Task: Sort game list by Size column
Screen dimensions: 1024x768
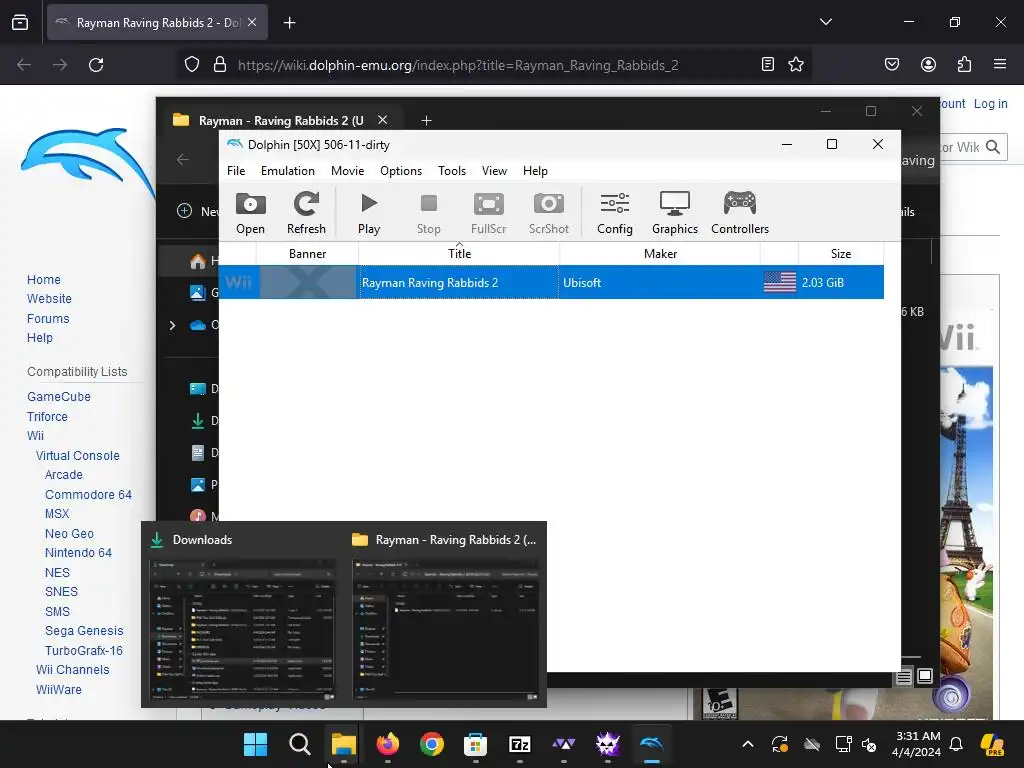Action: (x=840, y=253)
